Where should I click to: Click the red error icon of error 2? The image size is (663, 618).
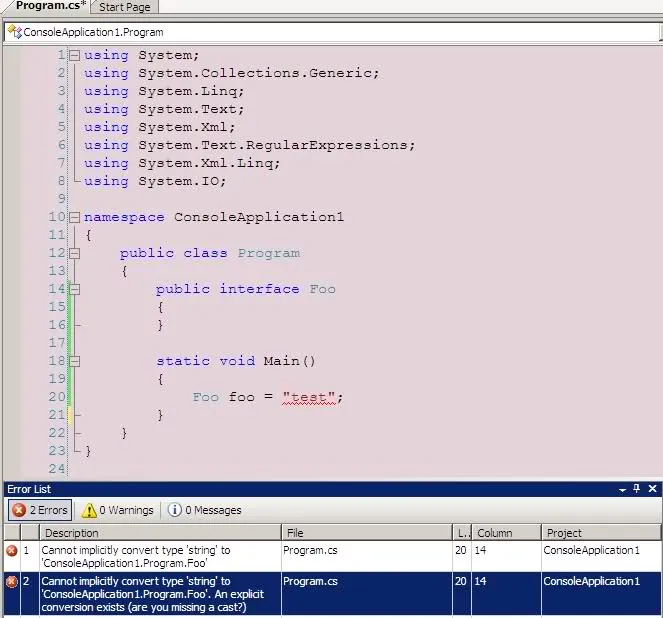point(12,582)
